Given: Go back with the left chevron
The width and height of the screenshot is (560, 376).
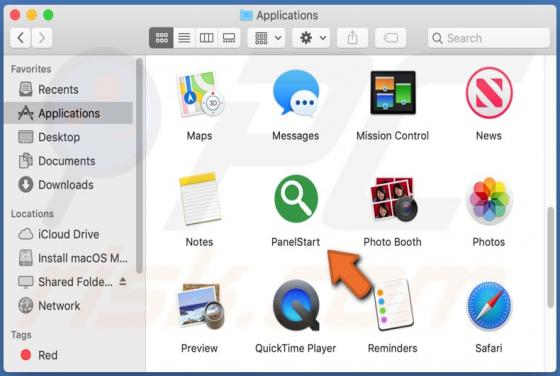Looking at the screenshot, I should (x=21, y=37).
